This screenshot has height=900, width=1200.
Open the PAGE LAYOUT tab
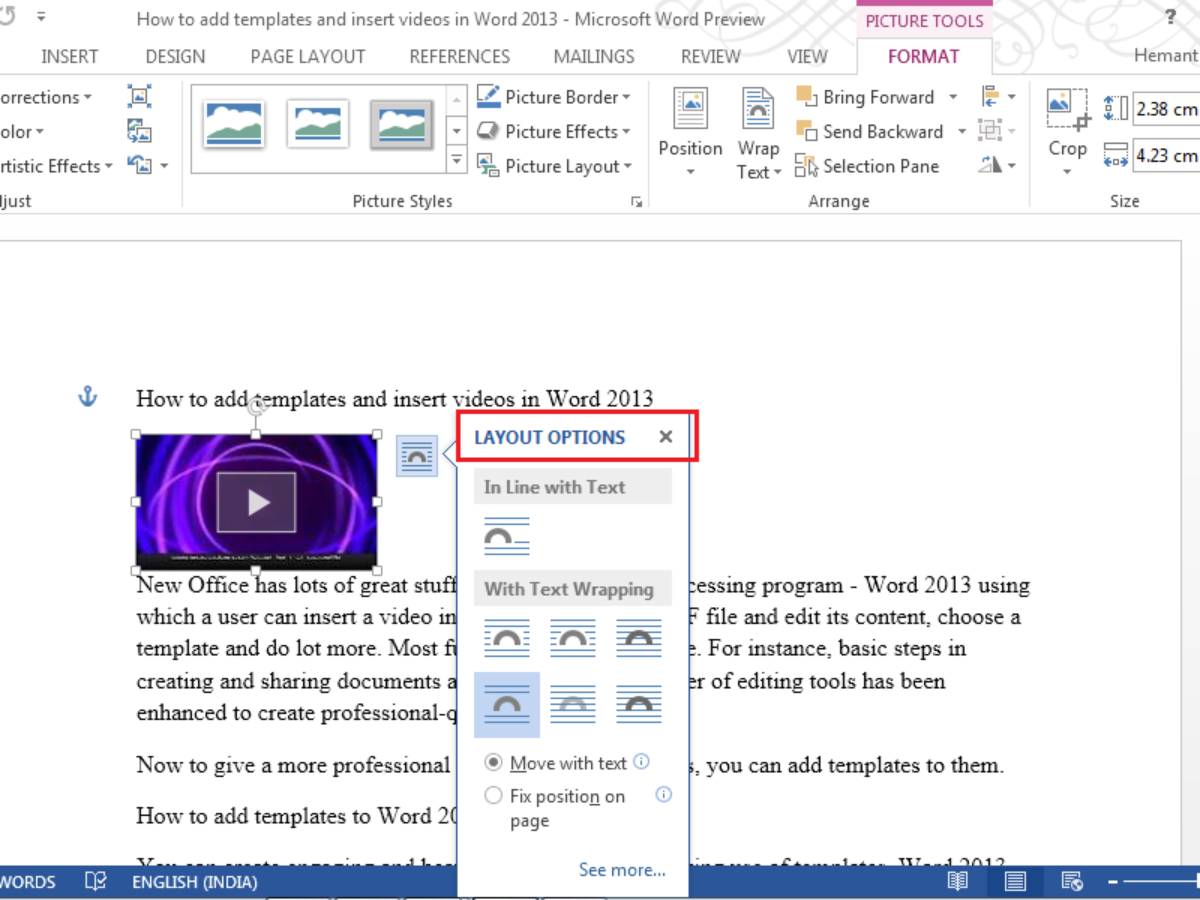coord(308,57)
